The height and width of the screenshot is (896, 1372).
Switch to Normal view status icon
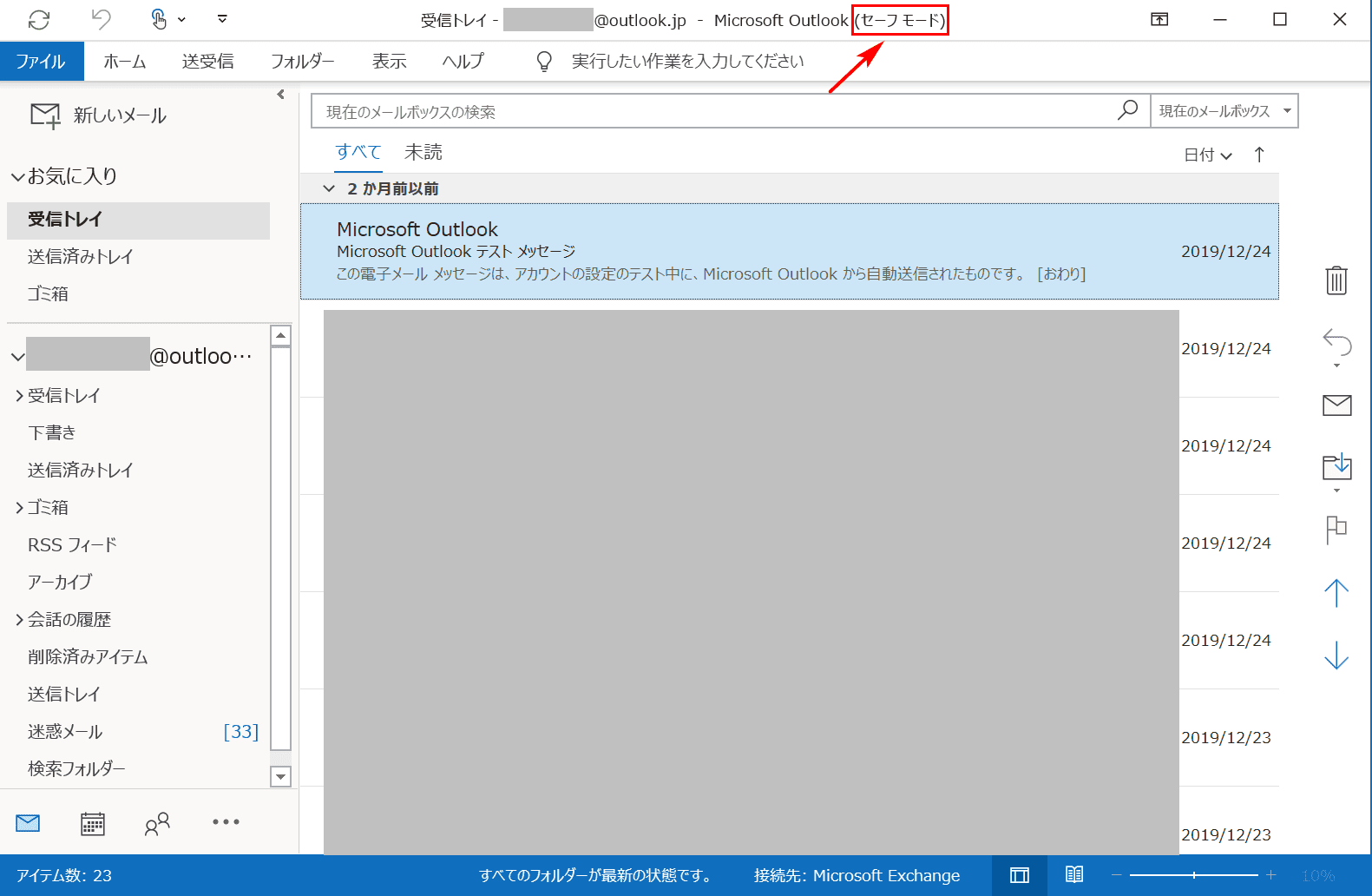coord(1020,875)
